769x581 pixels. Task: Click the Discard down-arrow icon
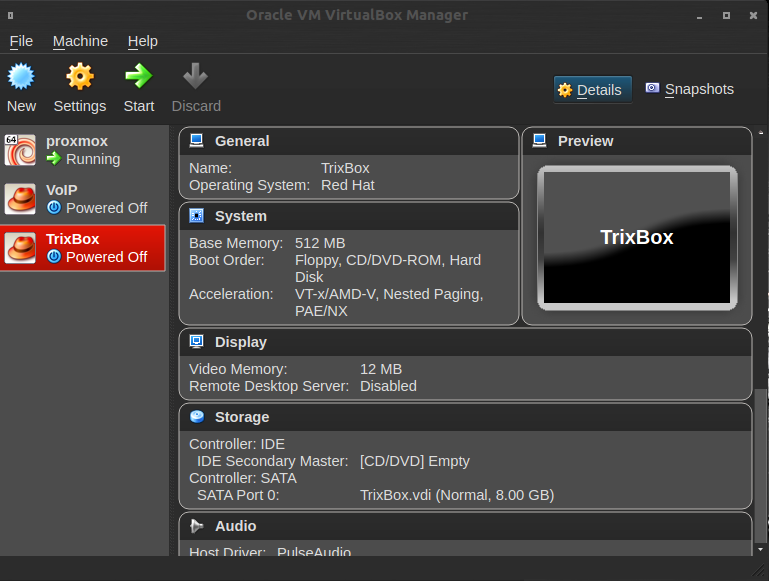[196, 76]
